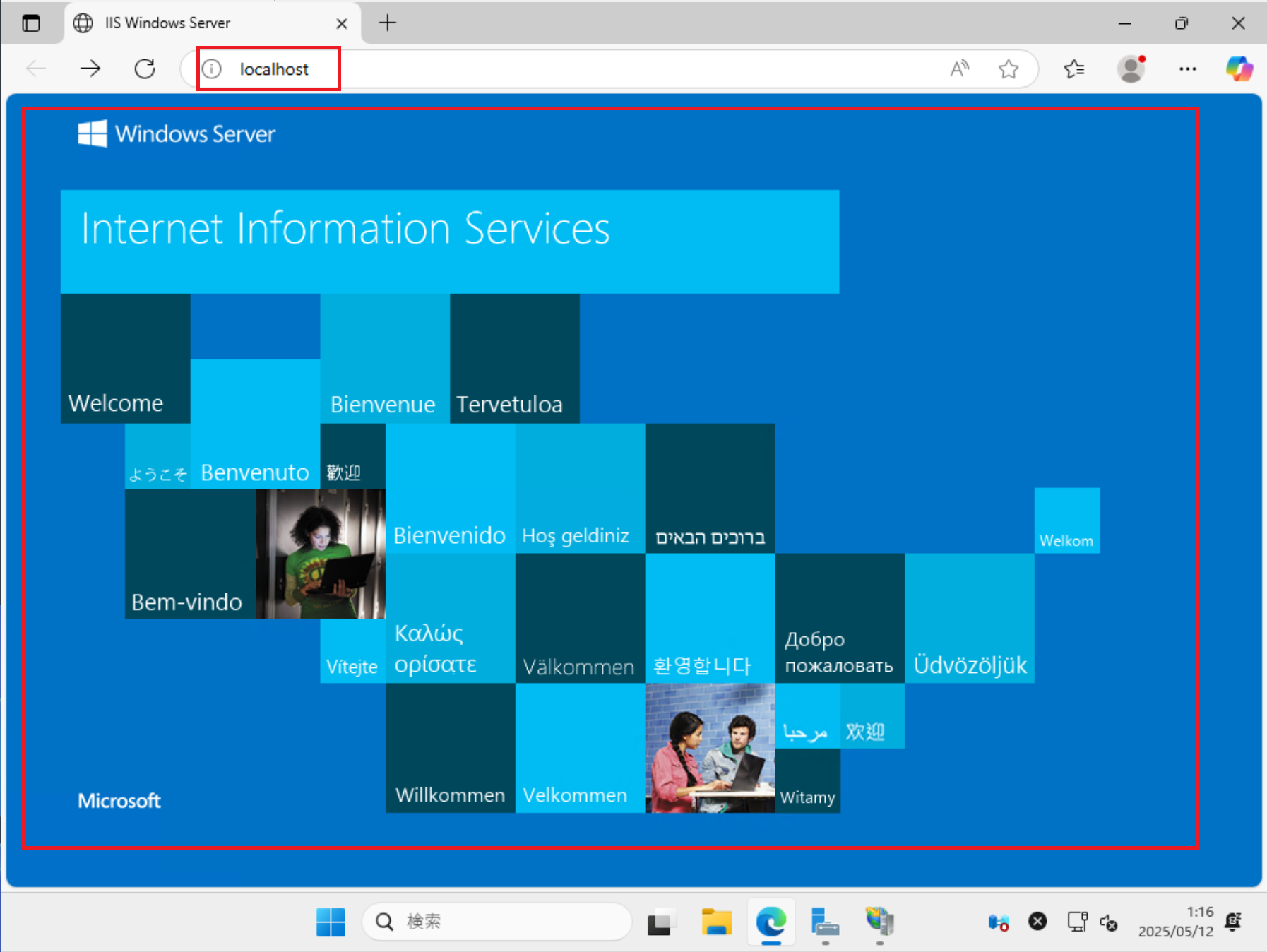Open Settings and more menu
Screen dimensions: 1267x952
[x=1188, y=69]
